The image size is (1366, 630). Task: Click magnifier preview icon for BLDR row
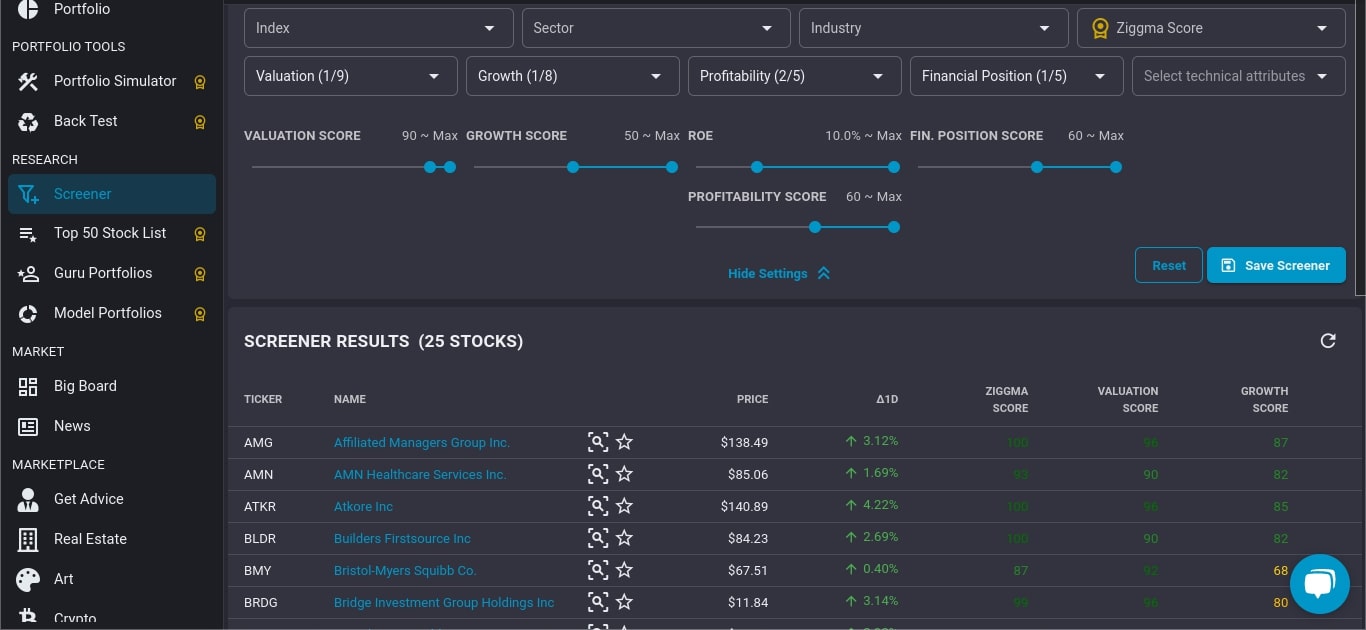click(x=597, y=538)
